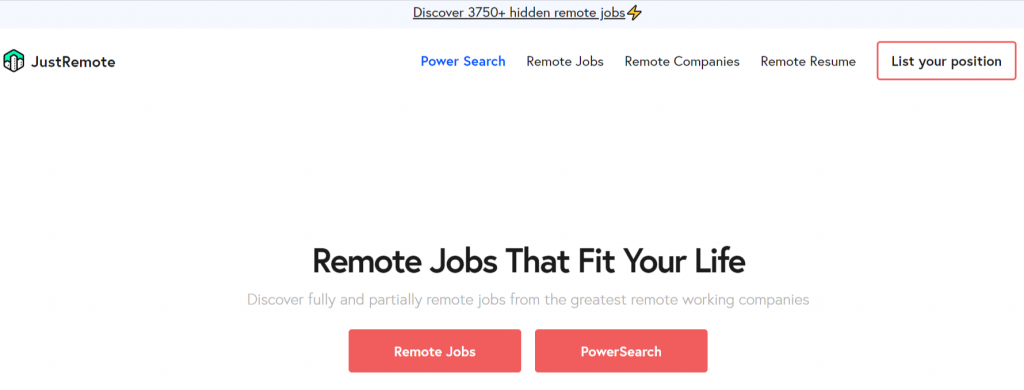Open the Remote Companies nav item
Screen dimensions: 1024x390
[x=682, y=61]
